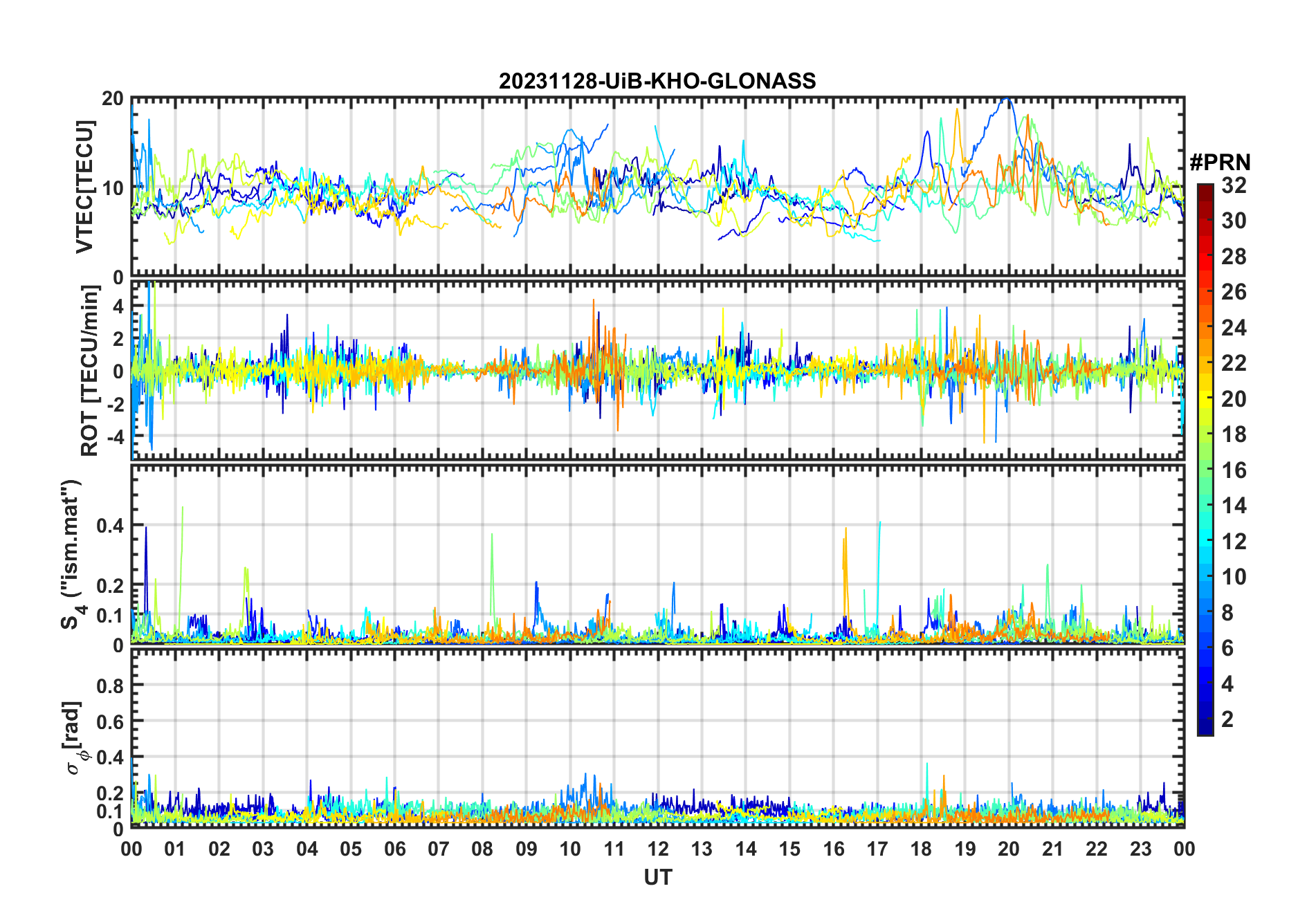Viewport: 1316px width, 920px height.
Task: Select the ROT [TECU/min] y-axis label
Action: coord(90,371)
